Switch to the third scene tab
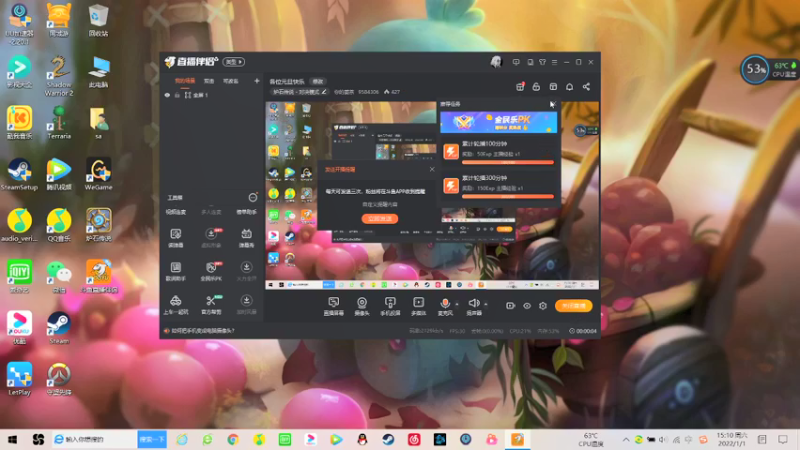This screenshot has width=800, height=450. pyautogui.click(x=231, y=81)
